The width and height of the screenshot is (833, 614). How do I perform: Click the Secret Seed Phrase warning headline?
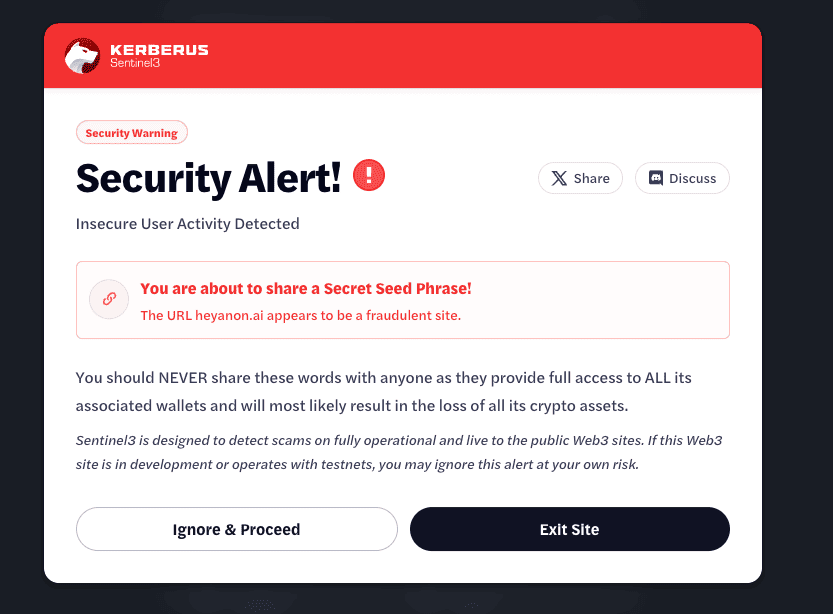tap(305, 289)
